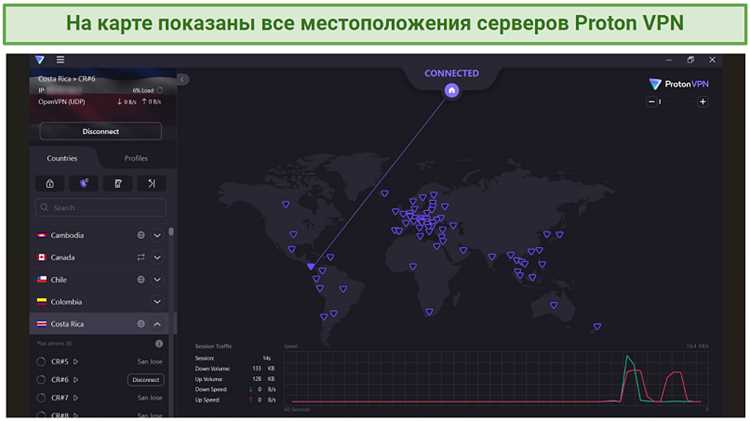Zoom in the map with plus button
Viewport: 750px width, 421px height.
point(703,101)
